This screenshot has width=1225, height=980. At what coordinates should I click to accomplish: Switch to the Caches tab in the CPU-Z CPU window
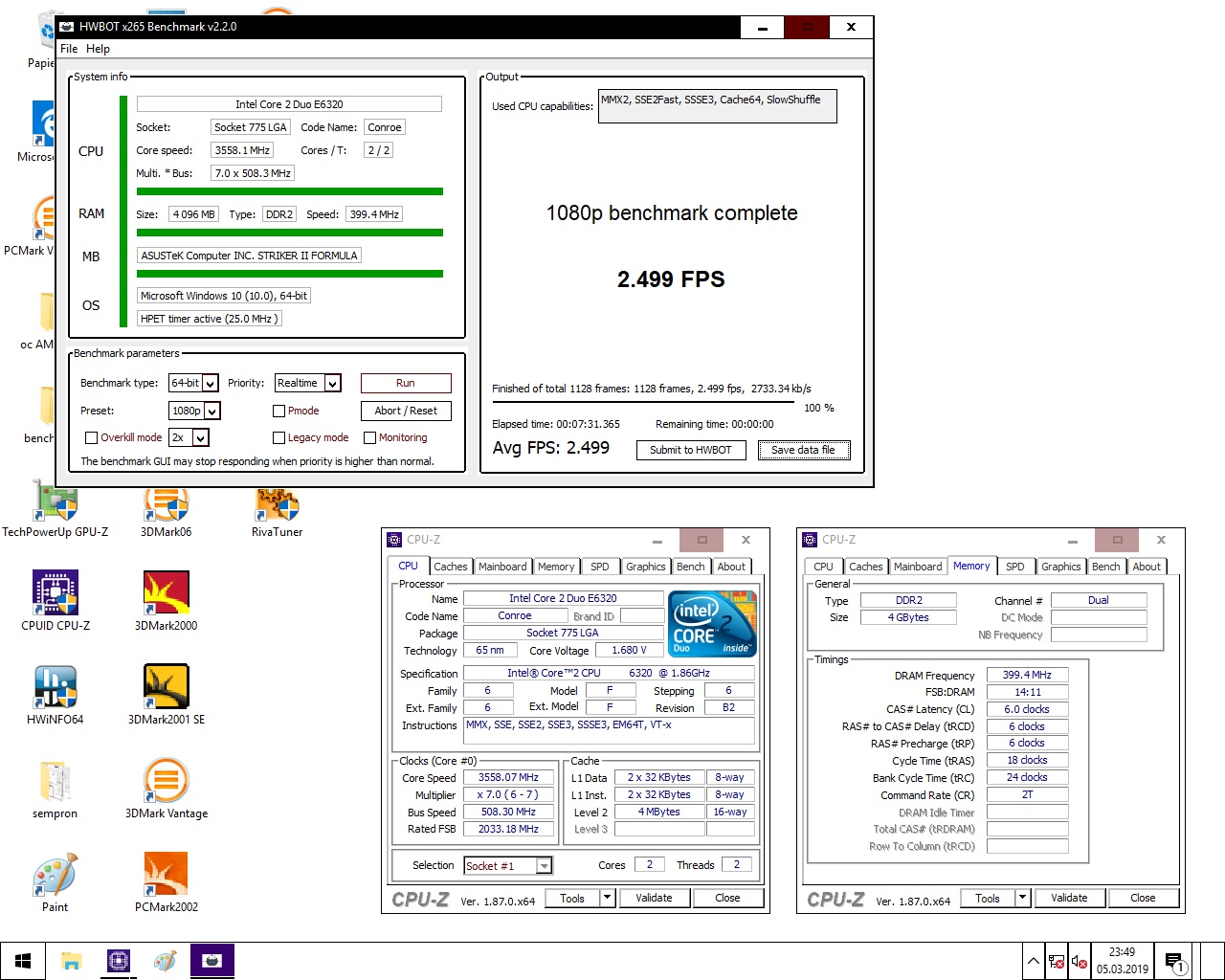(451, 567)
